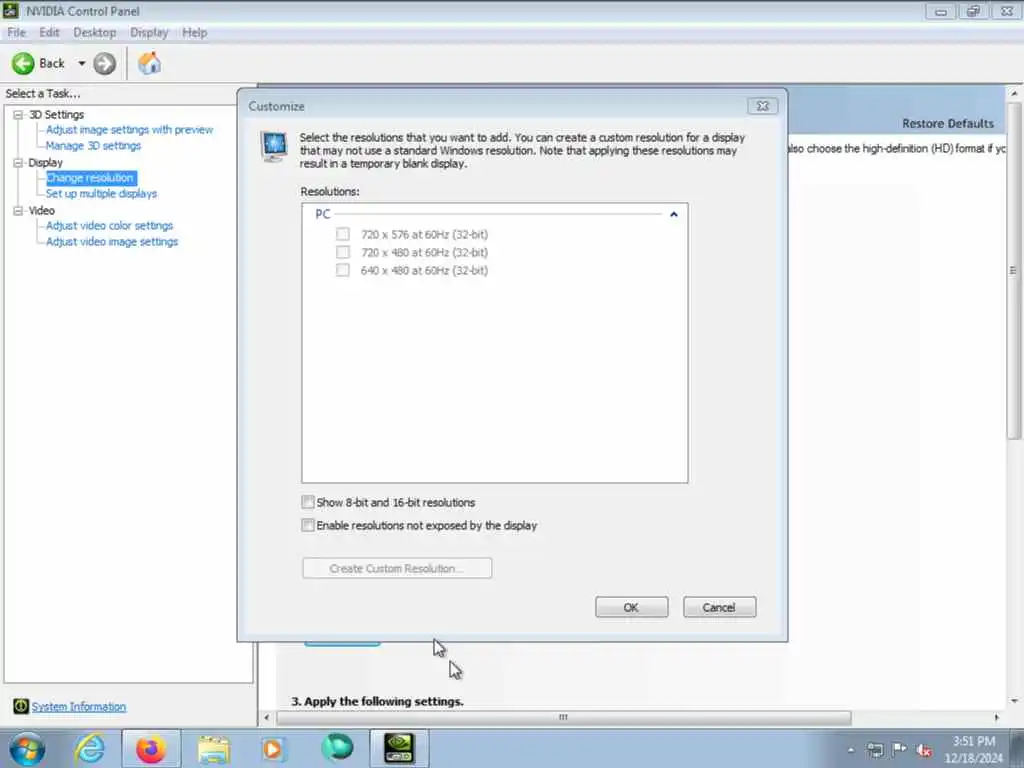This screenshot has width=1024, height=768.
Task: Click the volume muted tray icon
Action: point(924,750)
